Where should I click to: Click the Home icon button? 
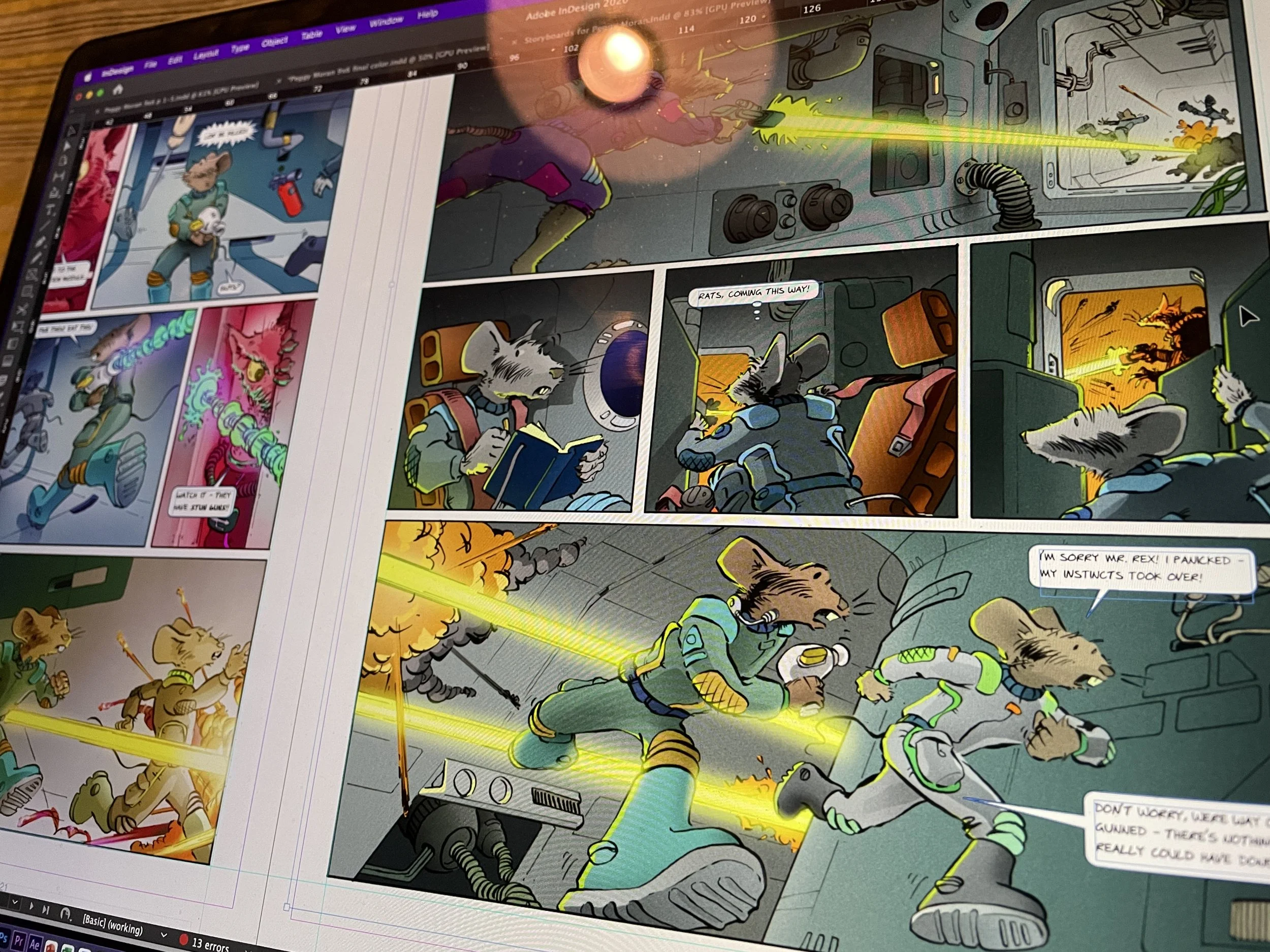118,89
